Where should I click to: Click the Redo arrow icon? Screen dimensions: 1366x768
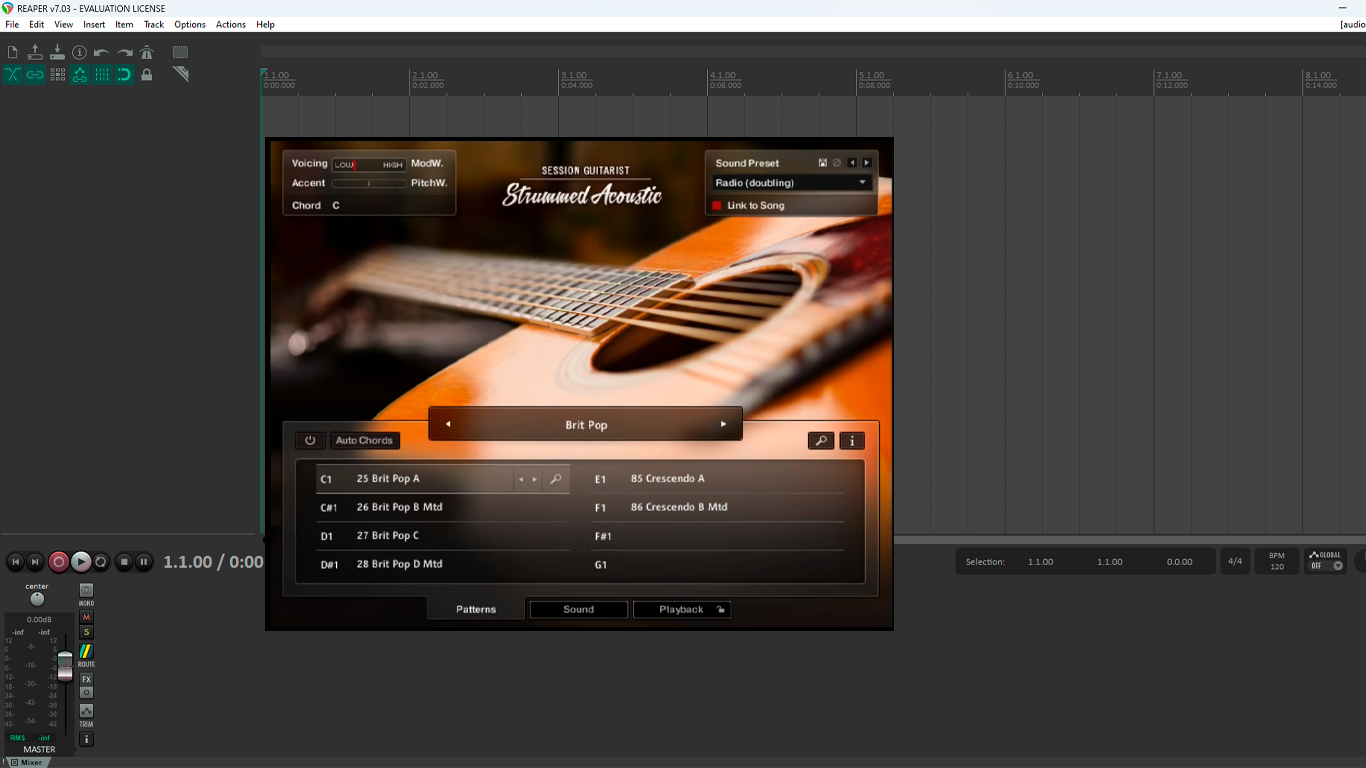124,52
